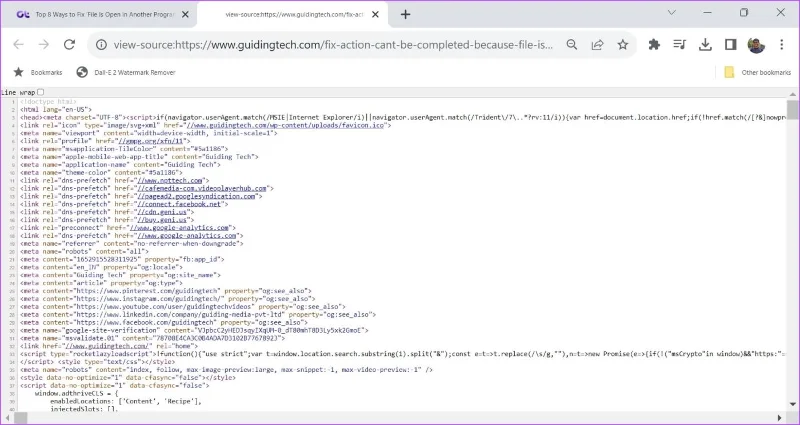800x425 pixels.
Task: Open the favicon.ico href link
Action: [x=285, y=125]
